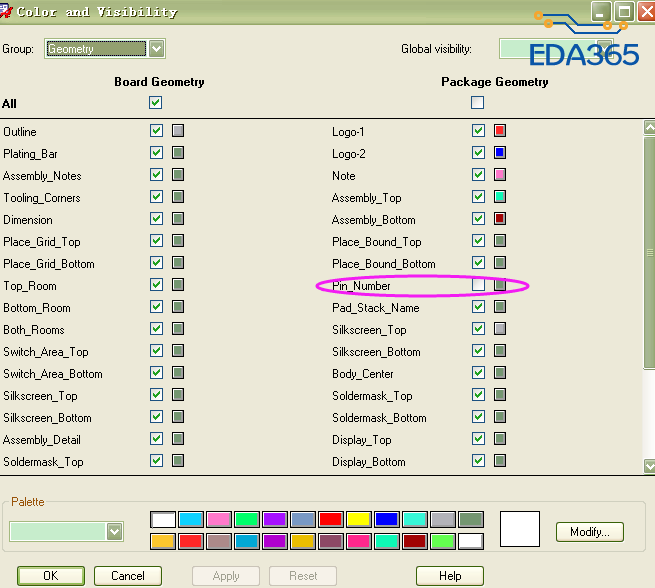Toggle the Board Geometry All checkbox
Viewport: 655px width, 588px height.
[155, 103]
